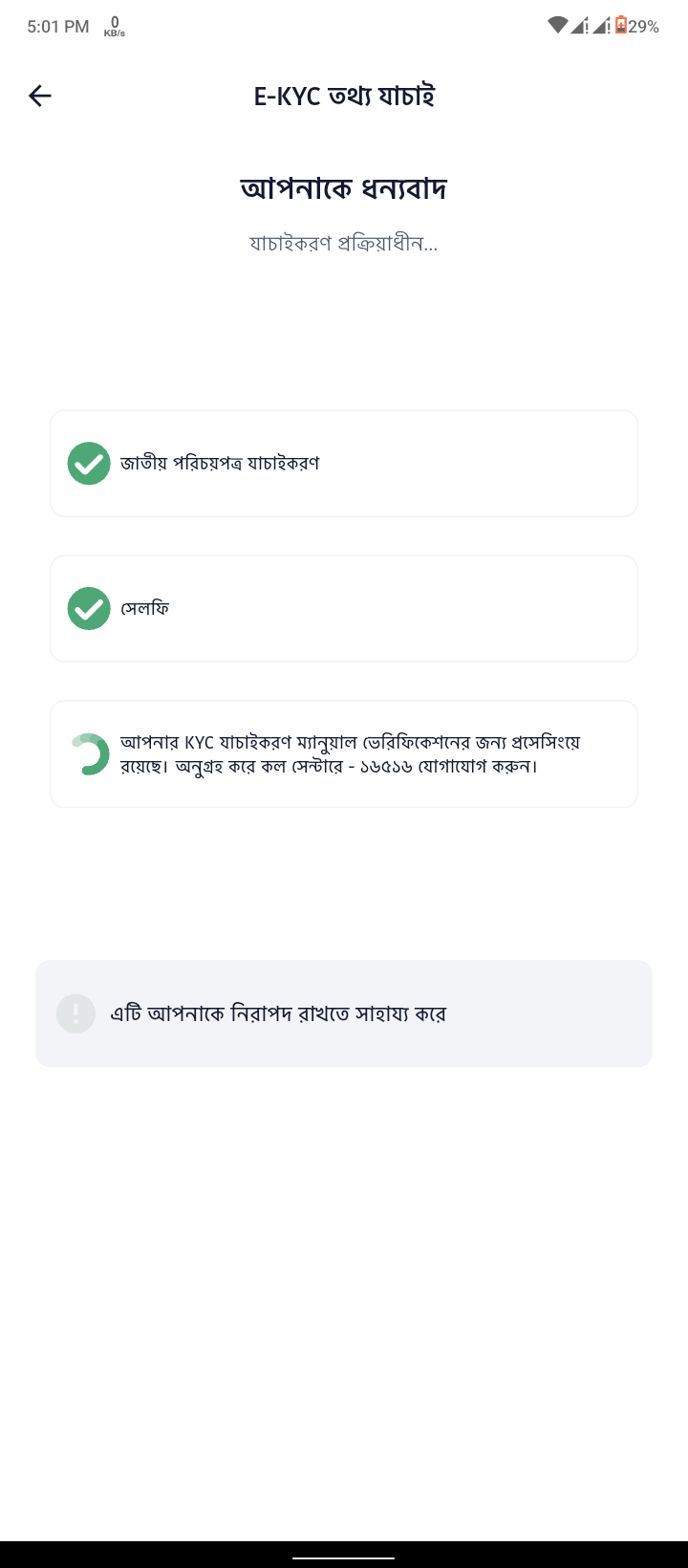Tap the first cellular signal icon

point(580,26)
